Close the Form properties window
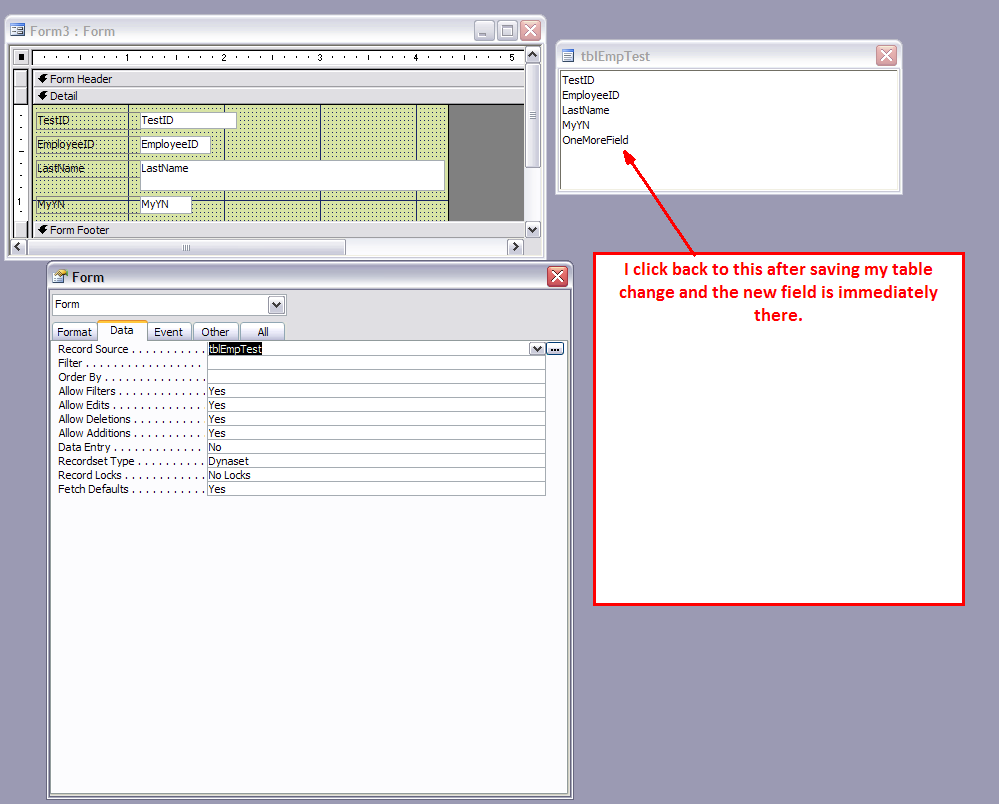 point(557,276)
